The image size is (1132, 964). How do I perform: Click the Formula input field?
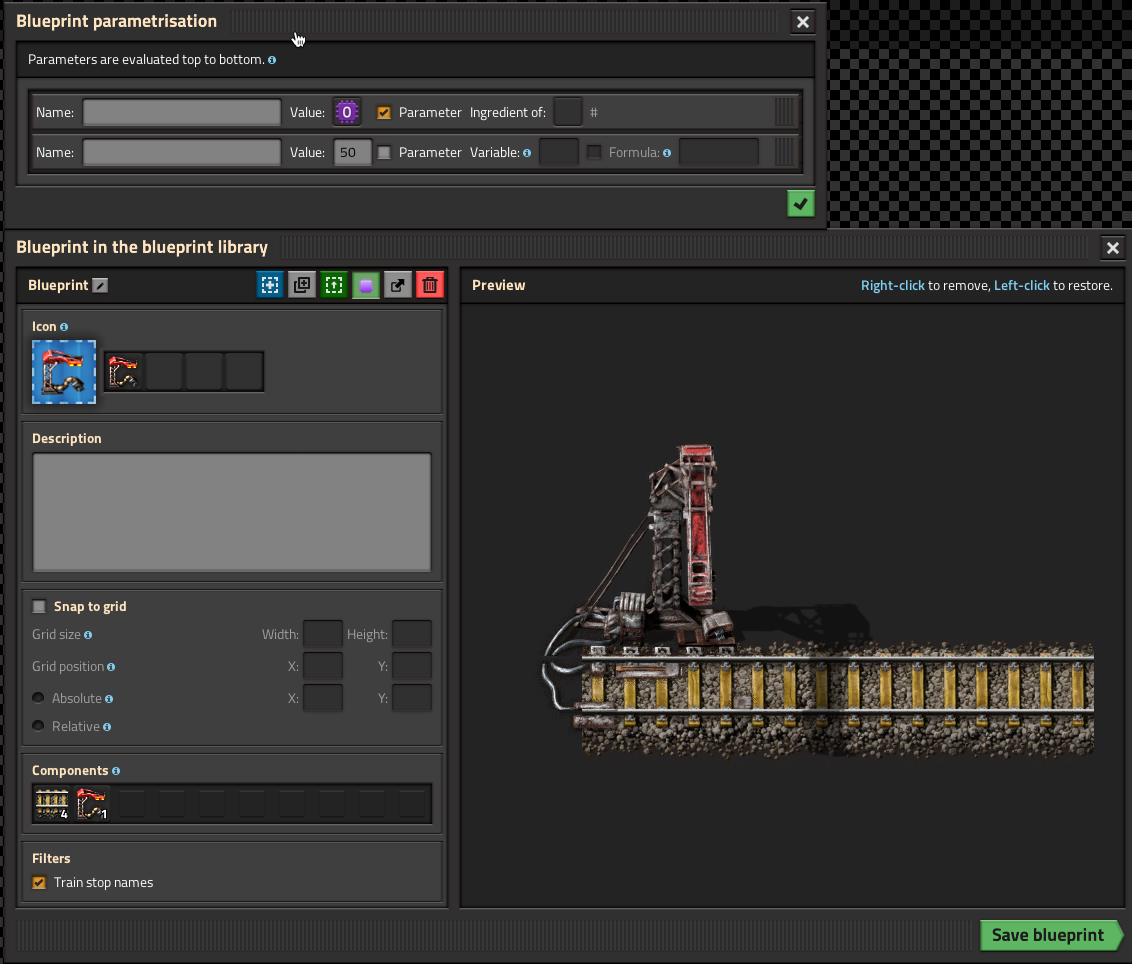[719, 152]
